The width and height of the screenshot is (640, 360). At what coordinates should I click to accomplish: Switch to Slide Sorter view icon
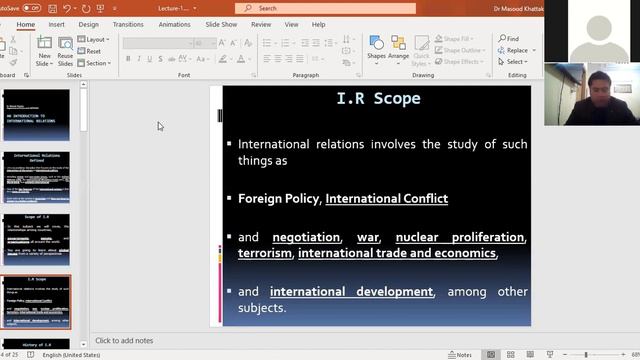point(511,355)
